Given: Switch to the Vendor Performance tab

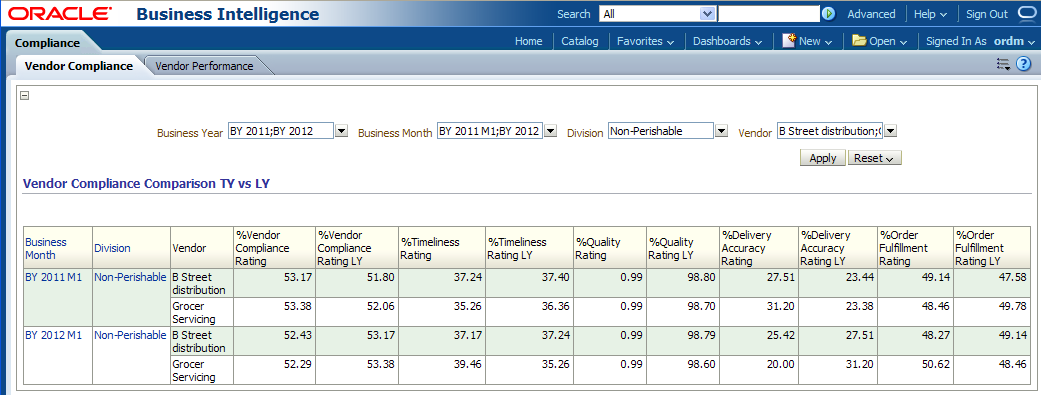Looking at the screenshot, I should pos(204,66).
